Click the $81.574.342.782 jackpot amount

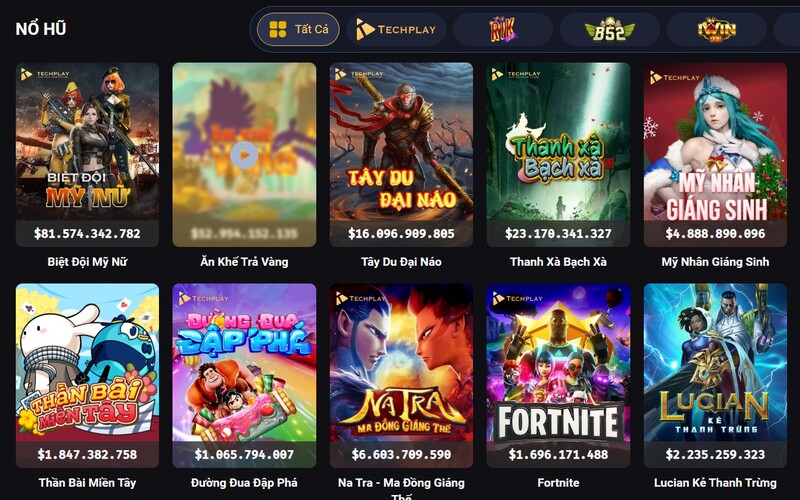(87, 234)
